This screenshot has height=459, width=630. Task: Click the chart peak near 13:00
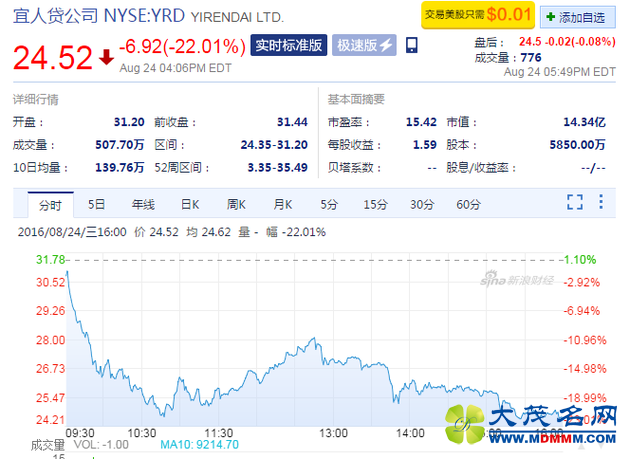coord(314,339)
